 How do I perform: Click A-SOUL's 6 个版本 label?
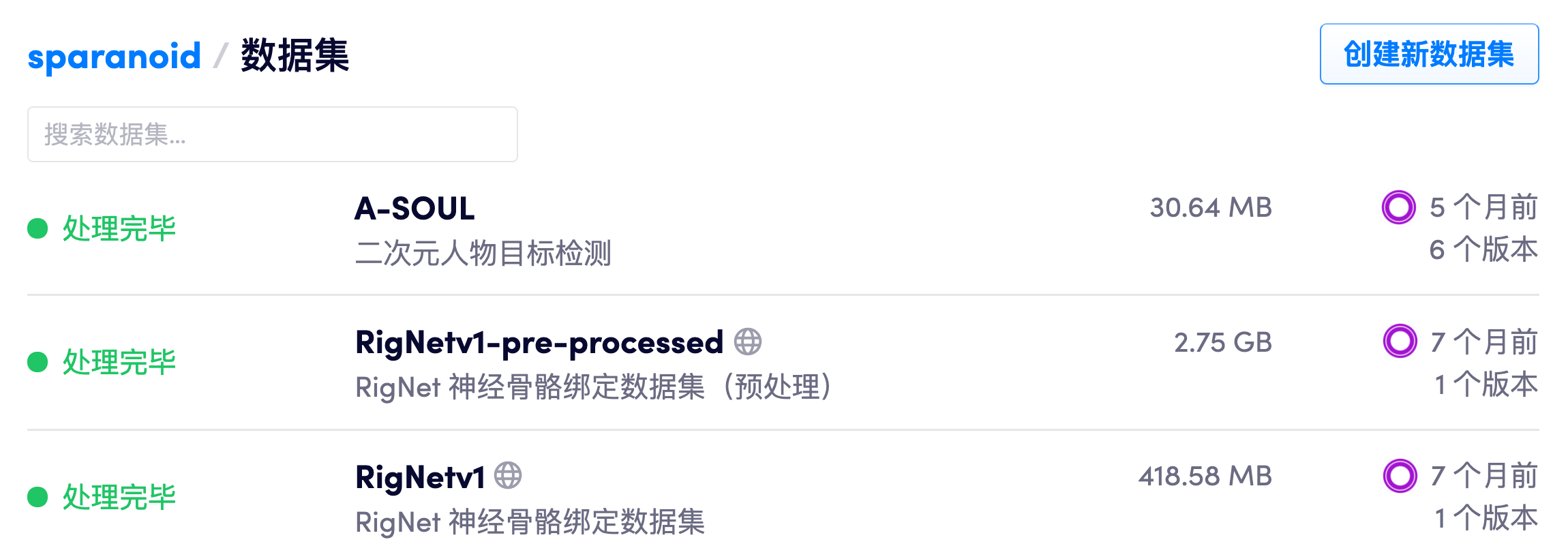coord(1483,250)
